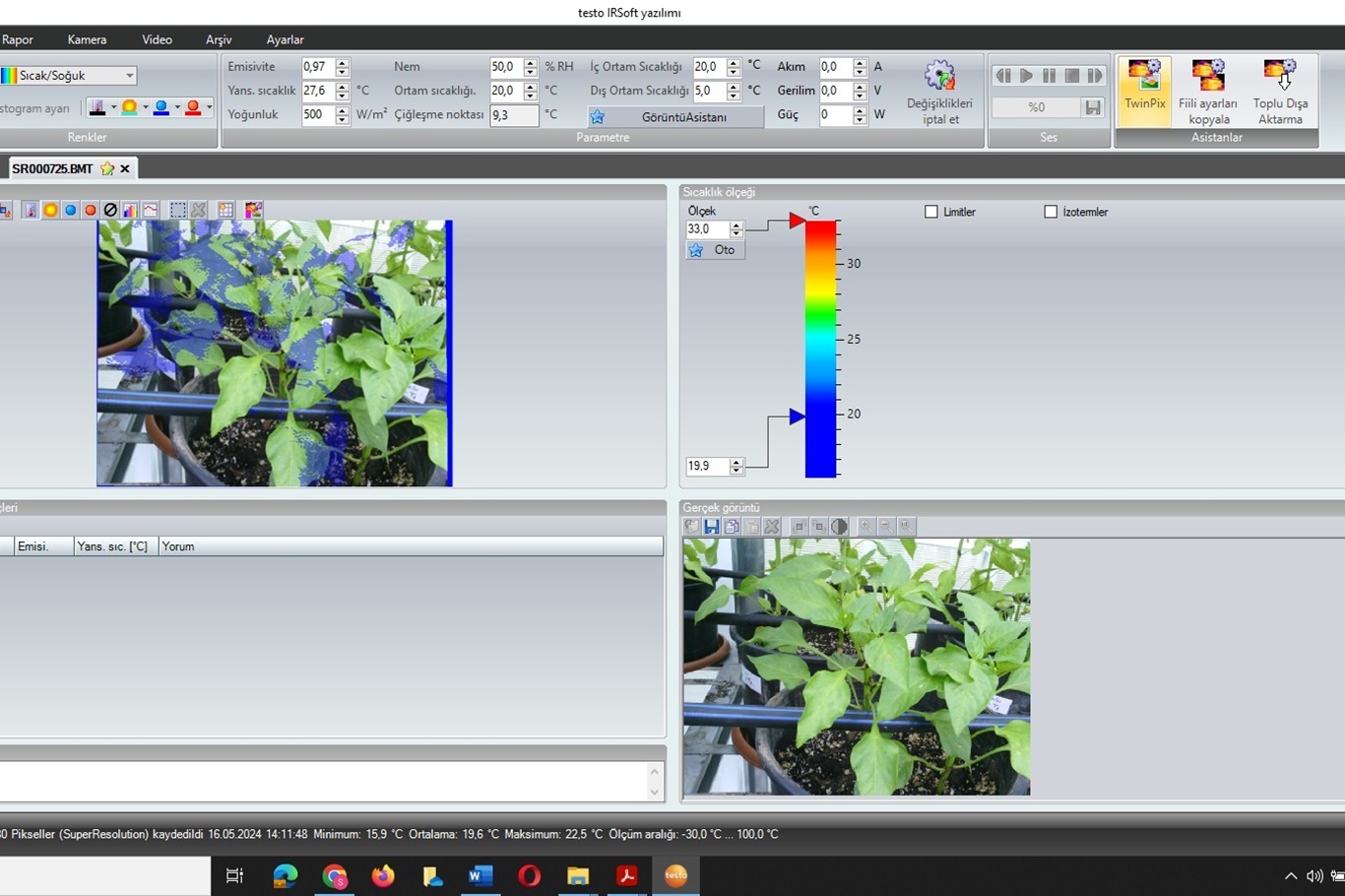Viewport: 1345px width, 896px height.
Task: Expand the red lower-limit color dropdown arrow
Action: pyautogui.click(x=209, y=108)
